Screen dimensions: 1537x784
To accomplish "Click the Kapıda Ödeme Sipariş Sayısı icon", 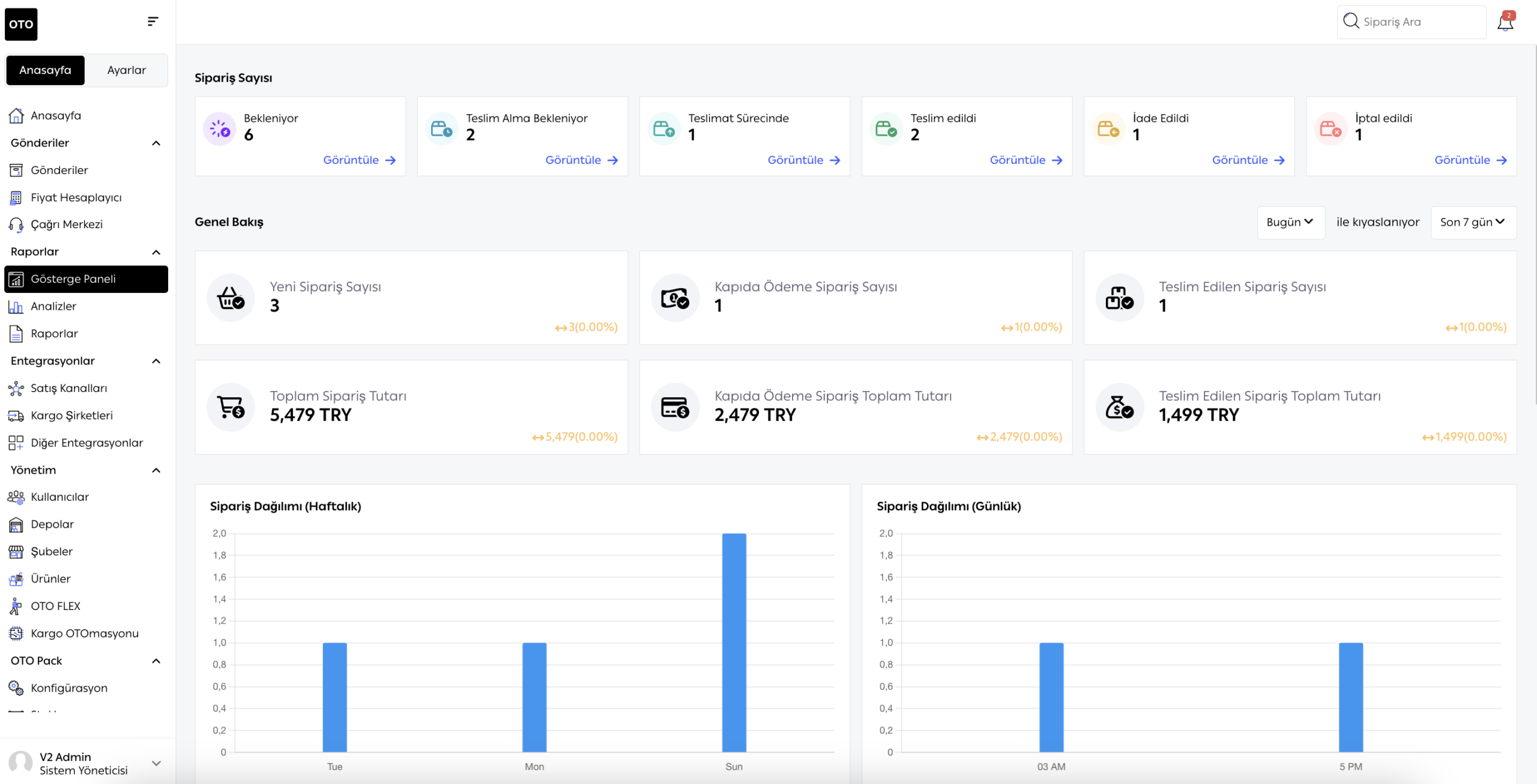I will click(675, 298).
